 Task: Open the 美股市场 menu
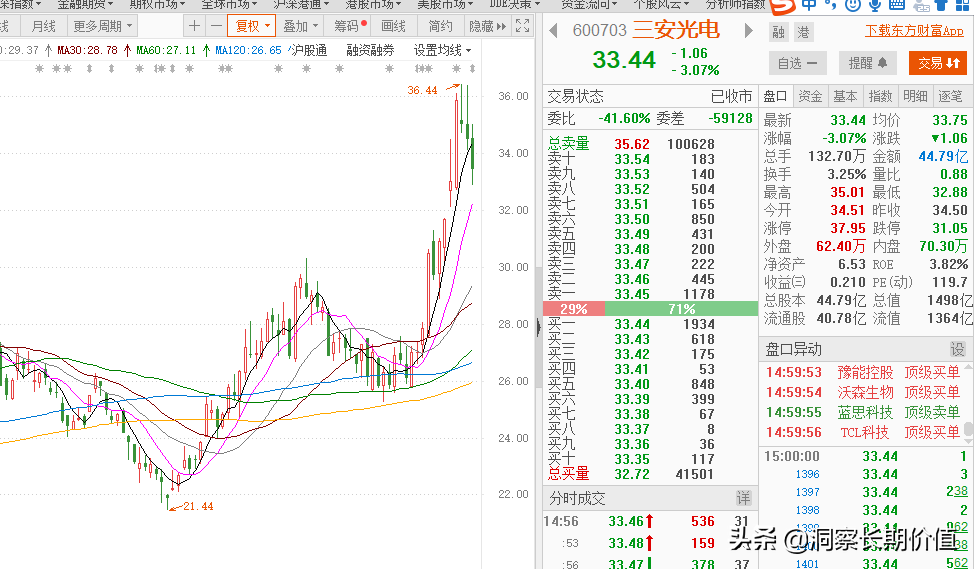click(445, 4)
